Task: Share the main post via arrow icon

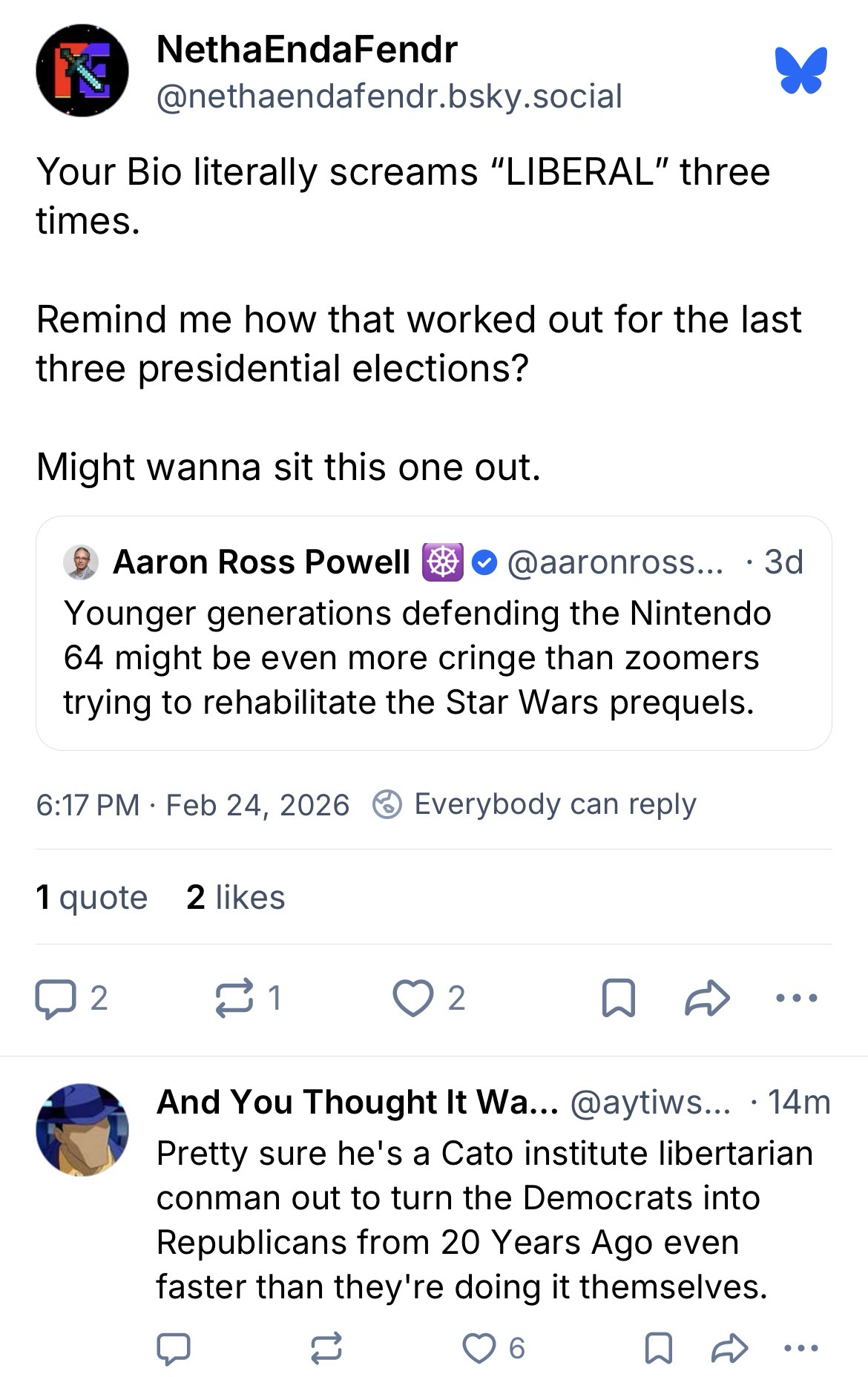Action: point(706,999)
